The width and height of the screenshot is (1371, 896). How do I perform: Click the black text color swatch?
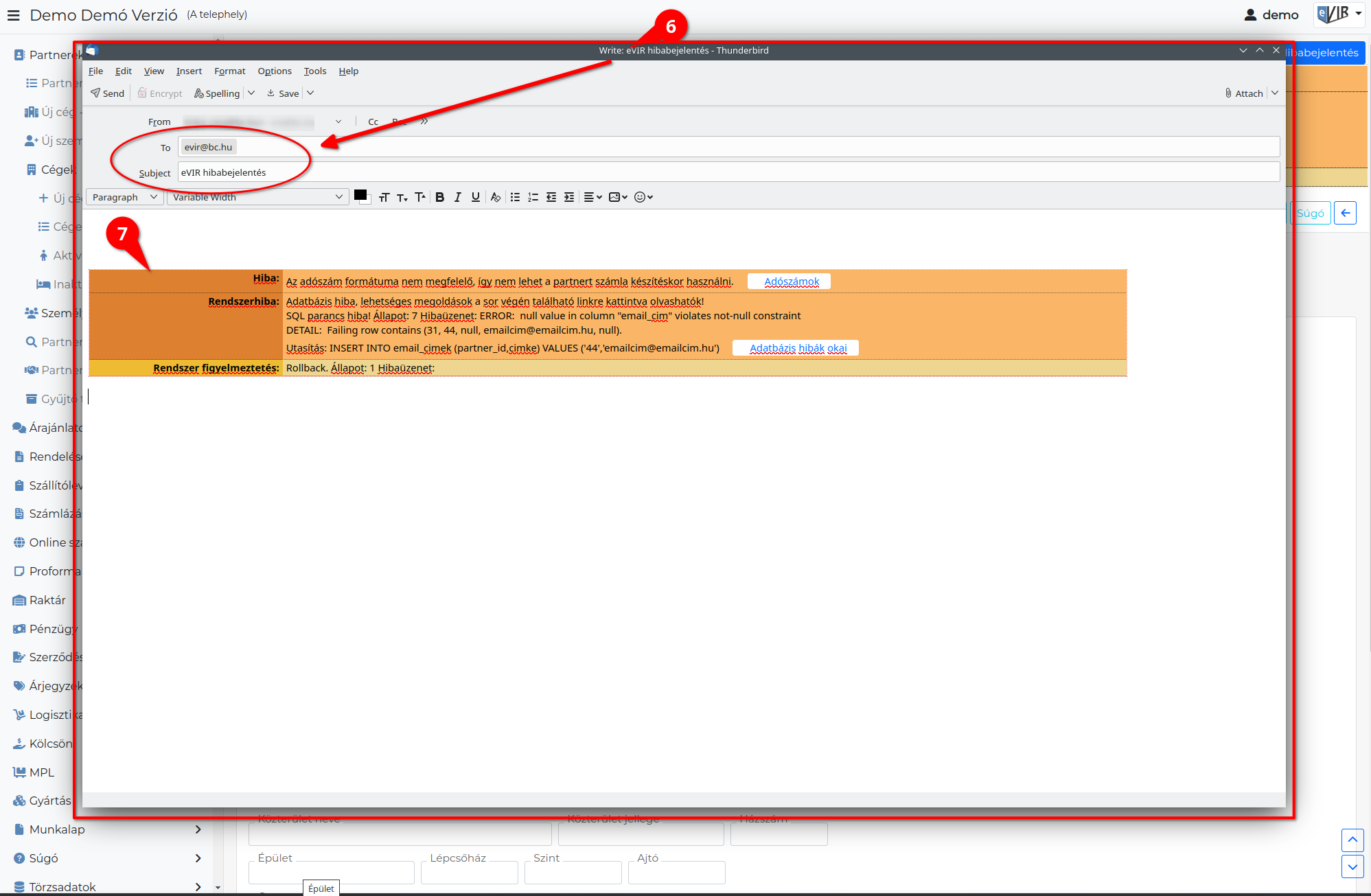[x=360, y=196]
